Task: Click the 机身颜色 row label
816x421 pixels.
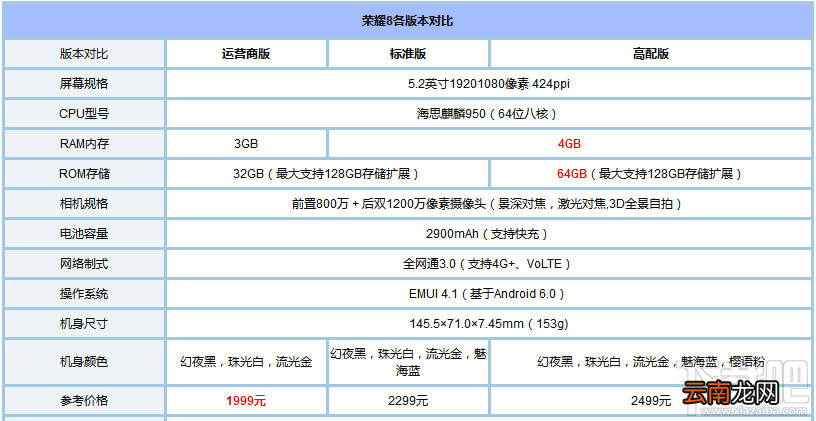Action: click(84, 362)
